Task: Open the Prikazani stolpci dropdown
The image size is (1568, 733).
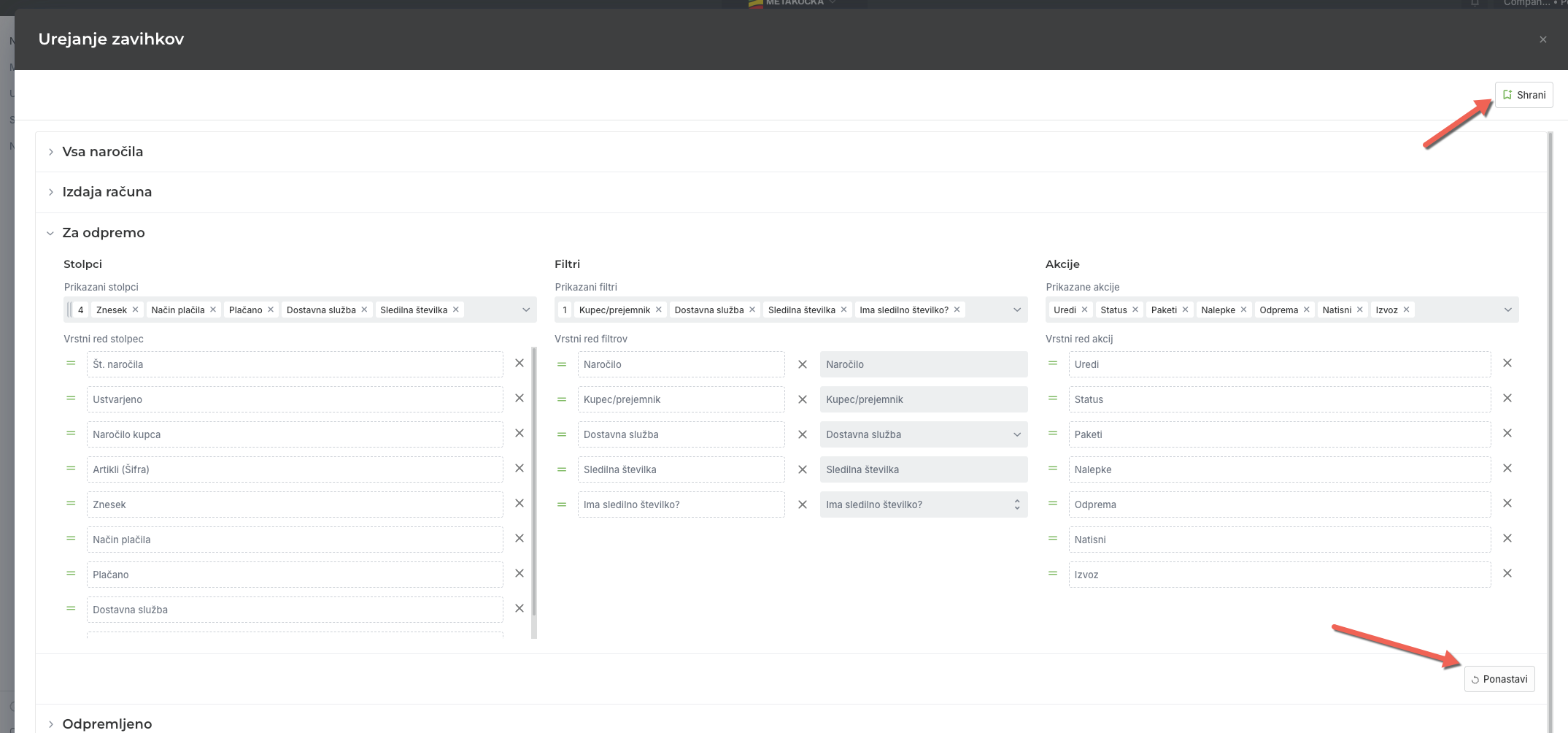Action: point(525,310)
